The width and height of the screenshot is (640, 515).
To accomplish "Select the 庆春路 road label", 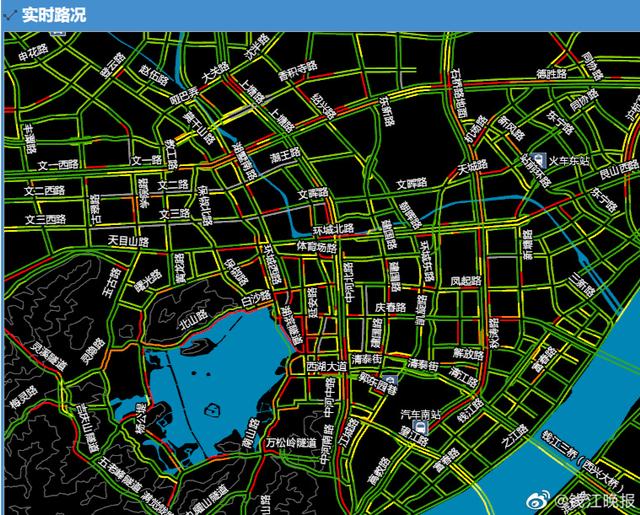I will pos(390,307).
